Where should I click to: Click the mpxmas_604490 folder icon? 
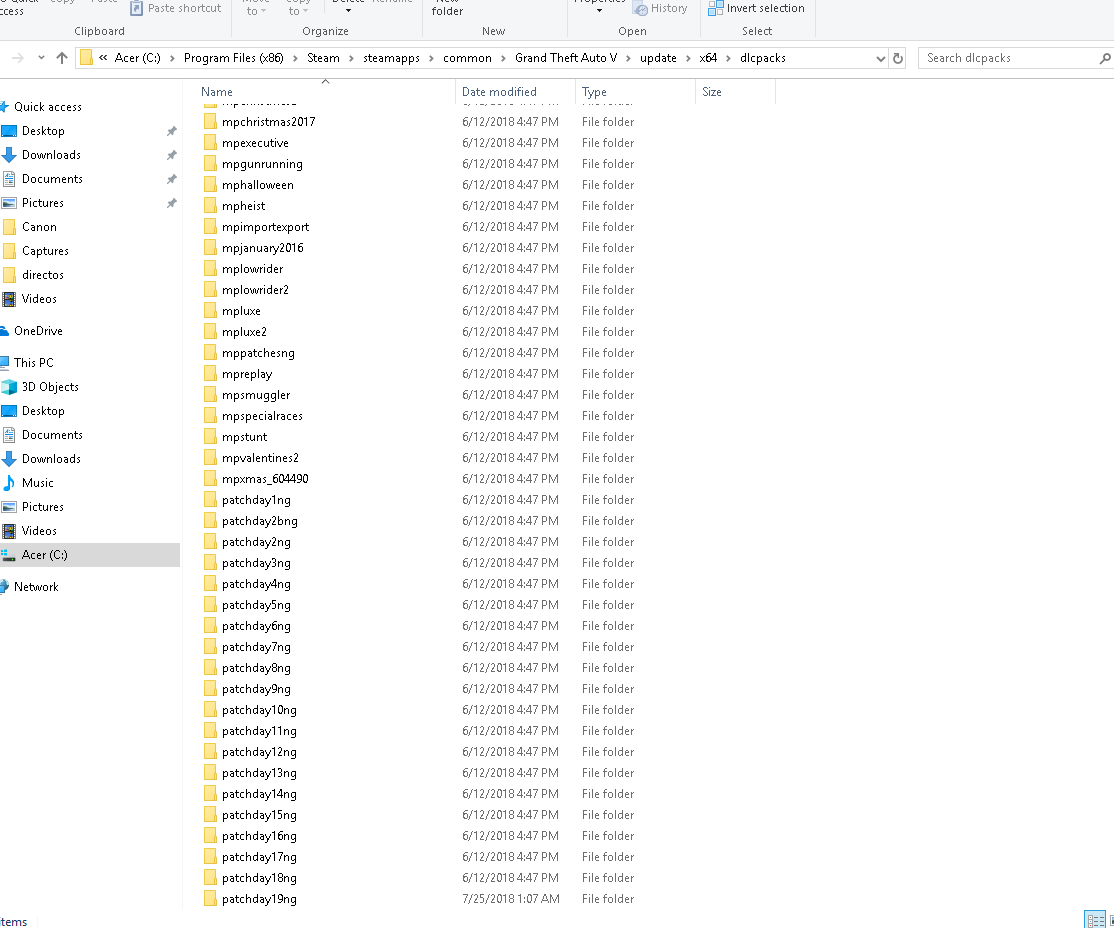(210, 478)
